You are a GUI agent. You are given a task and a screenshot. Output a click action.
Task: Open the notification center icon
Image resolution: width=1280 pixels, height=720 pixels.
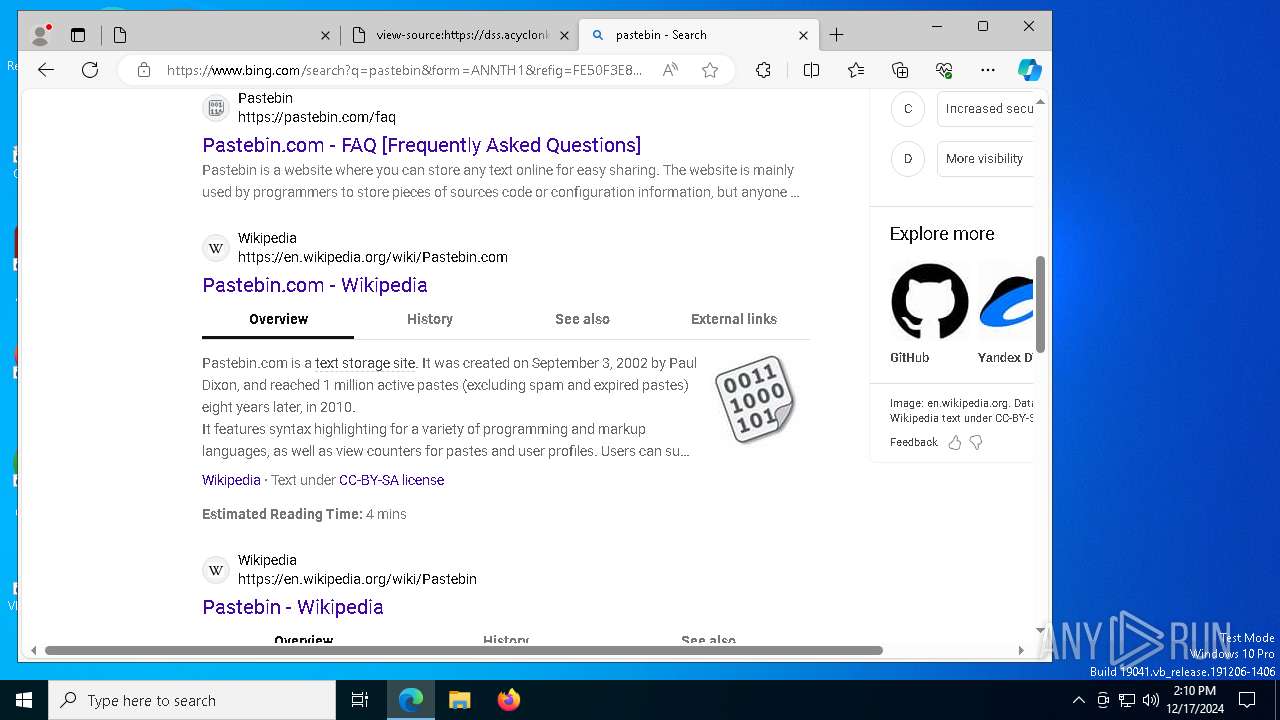click(1247, 700)
